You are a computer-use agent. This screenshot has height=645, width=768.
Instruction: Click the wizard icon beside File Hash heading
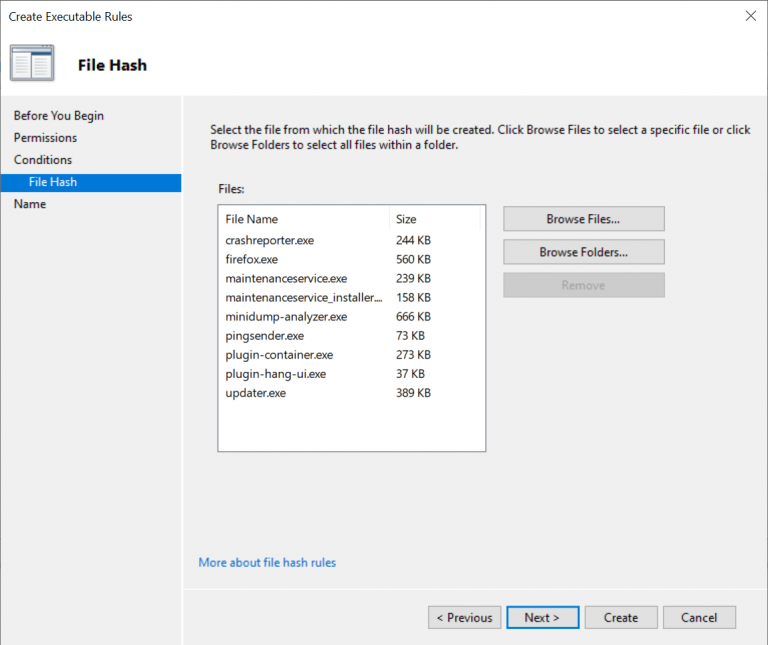[32, 64]
